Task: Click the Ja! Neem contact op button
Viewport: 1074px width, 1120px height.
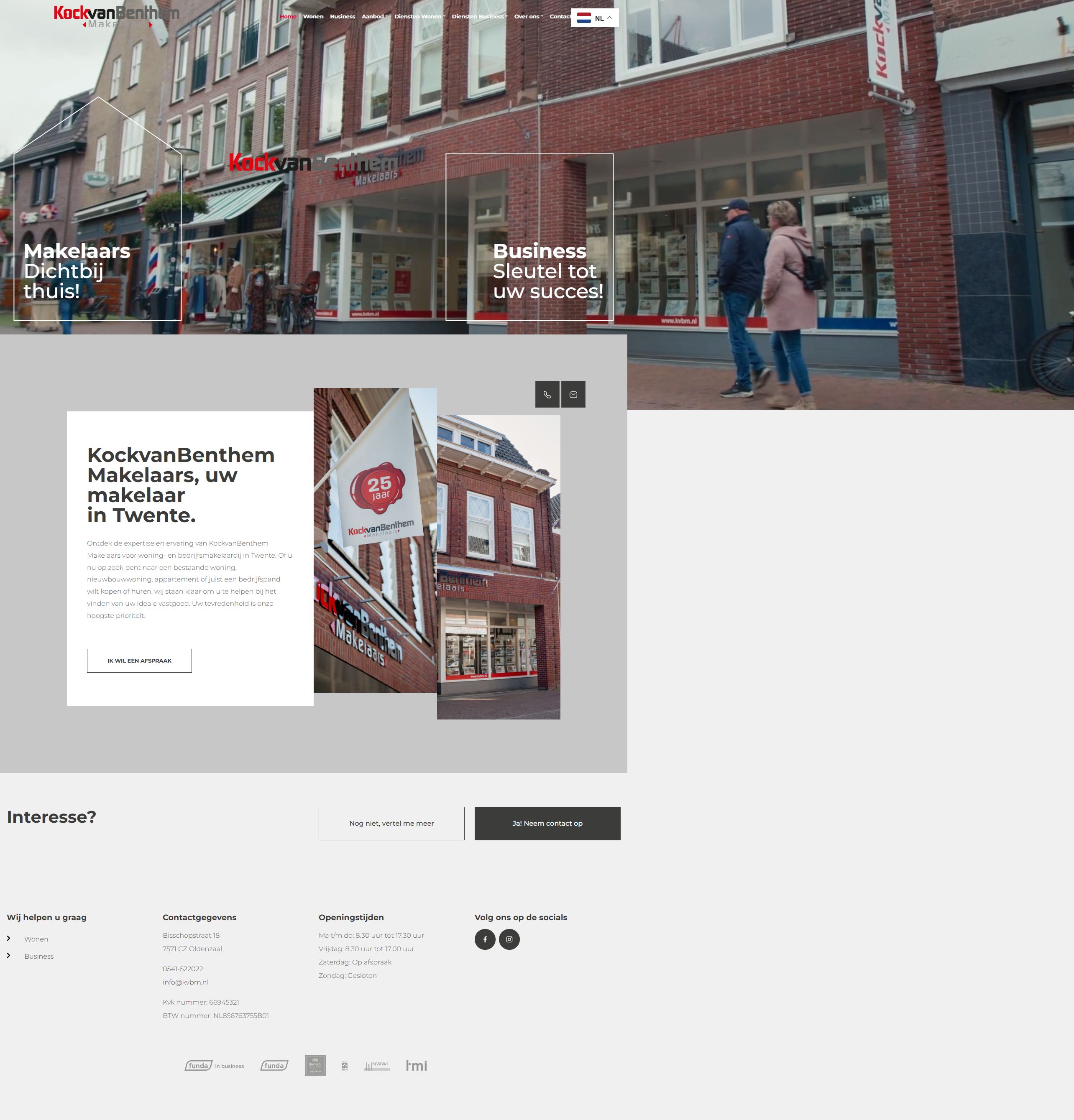Action: (x=547, y=823)
